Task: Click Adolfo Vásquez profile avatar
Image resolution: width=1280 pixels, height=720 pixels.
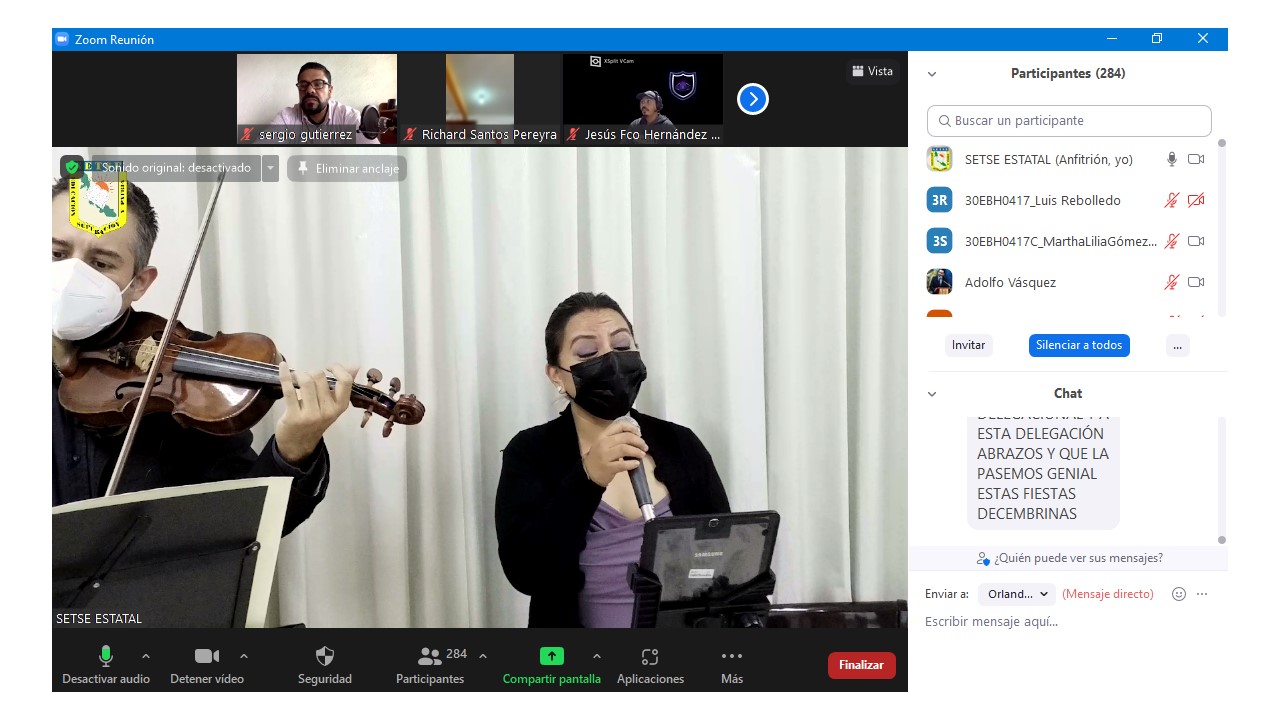Action: pos(939,282)
